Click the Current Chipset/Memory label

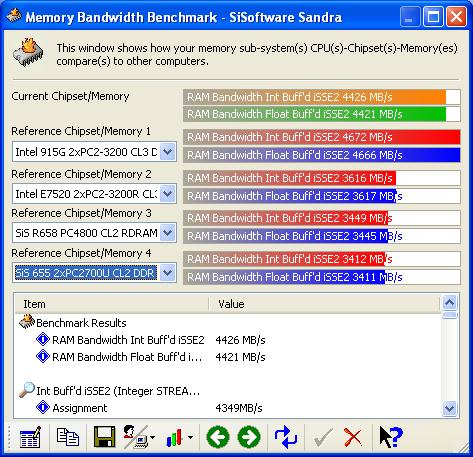[70, 96]
